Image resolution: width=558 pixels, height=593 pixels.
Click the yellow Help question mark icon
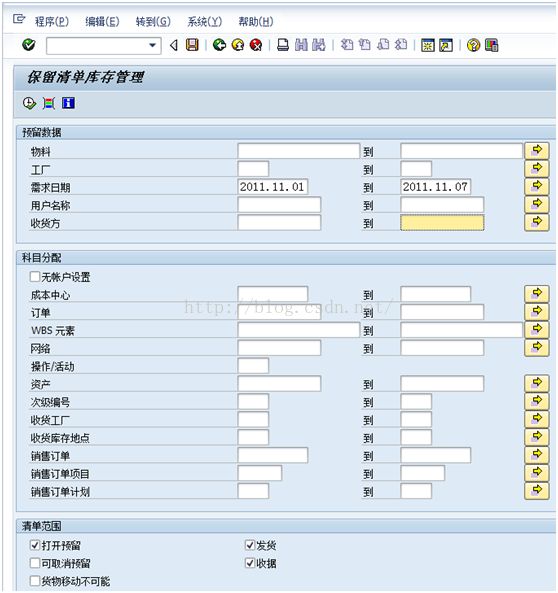(x=473, y=45)
